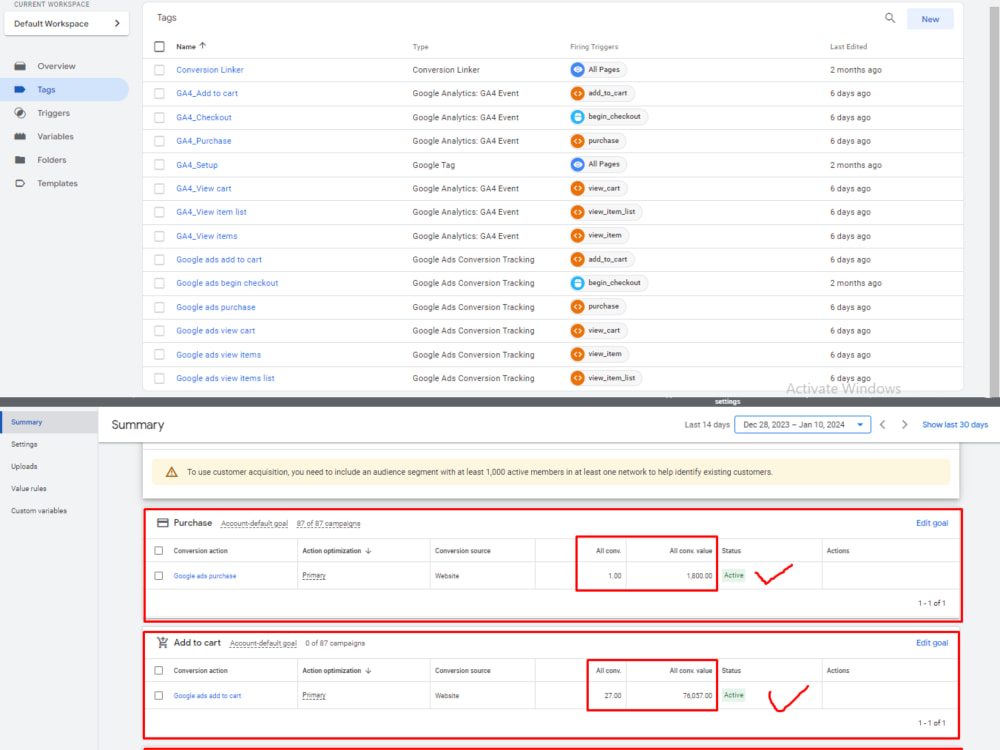
Task: Go to previous date range arrow
Action: (x=883, y=425)
